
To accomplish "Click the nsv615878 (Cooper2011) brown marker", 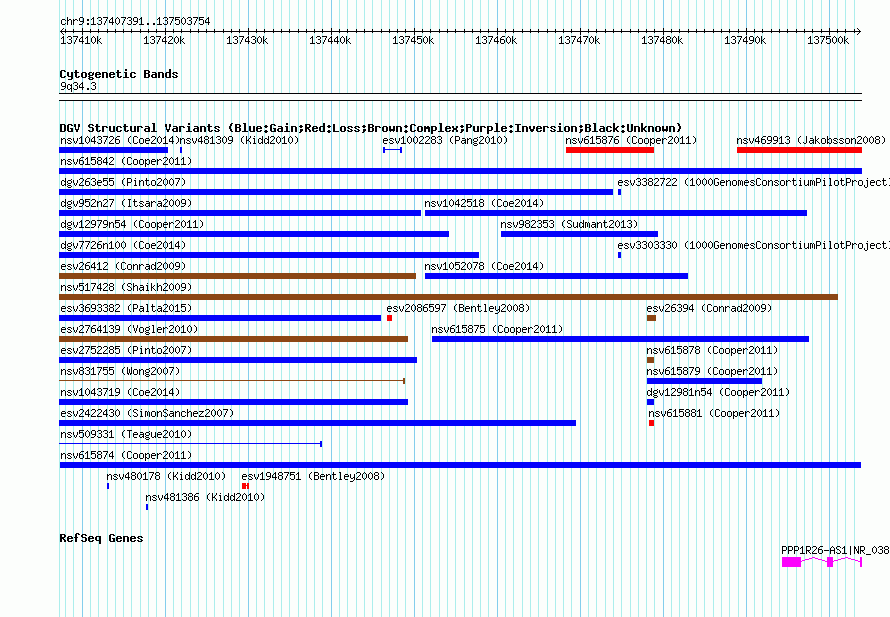I will point(650,360).
